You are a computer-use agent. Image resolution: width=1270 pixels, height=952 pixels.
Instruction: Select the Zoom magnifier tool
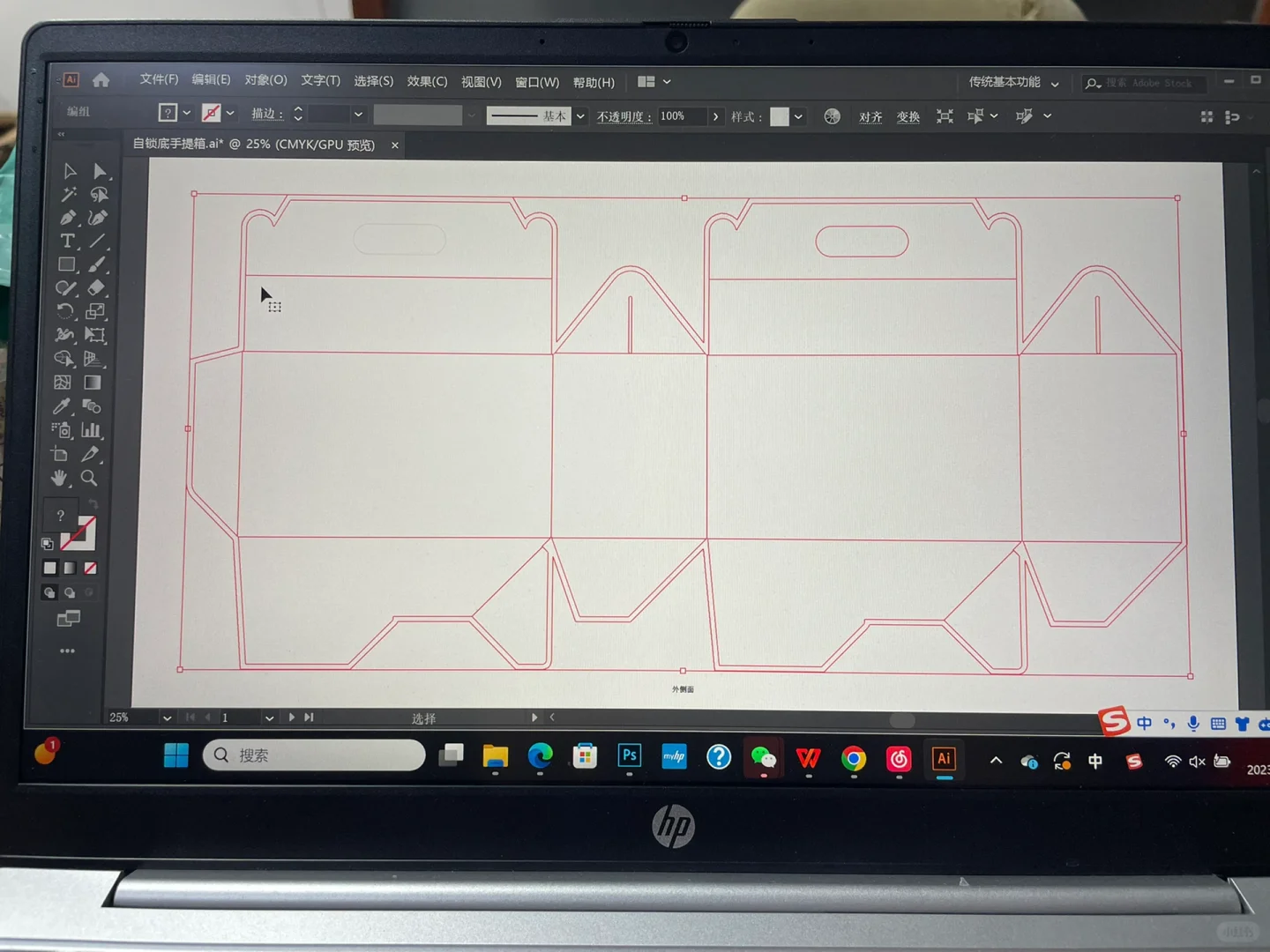(x=89, y=478)
